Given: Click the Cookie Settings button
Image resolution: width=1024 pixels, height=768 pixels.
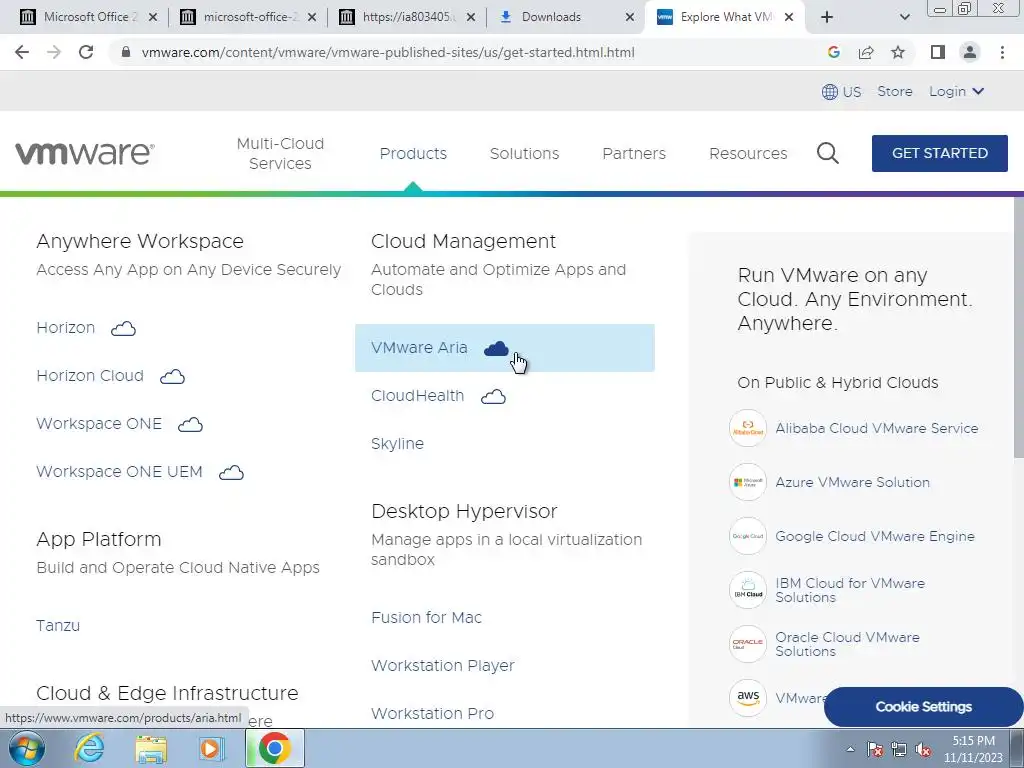Looking at the screenshot, I should click(x=923, y=707).
